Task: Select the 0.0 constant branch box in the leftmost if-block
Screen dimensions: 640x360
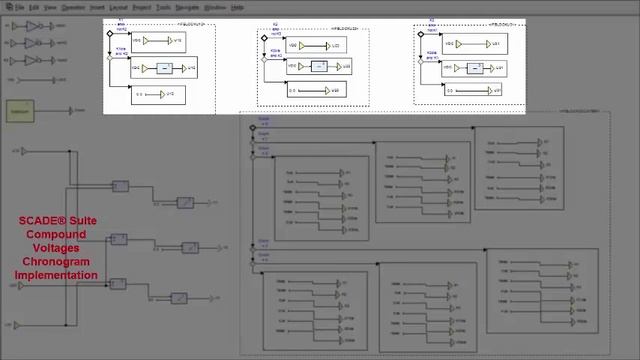Action: coord(158,95)
